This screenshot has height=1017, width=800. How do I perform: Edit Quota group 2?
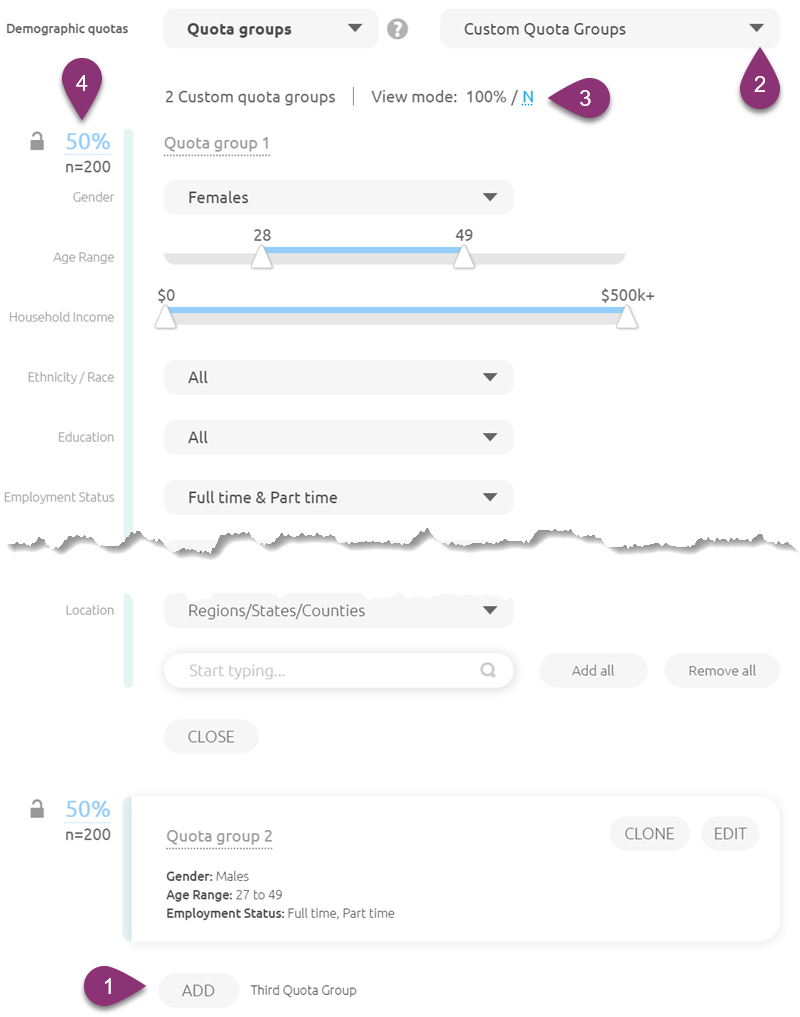730,834
